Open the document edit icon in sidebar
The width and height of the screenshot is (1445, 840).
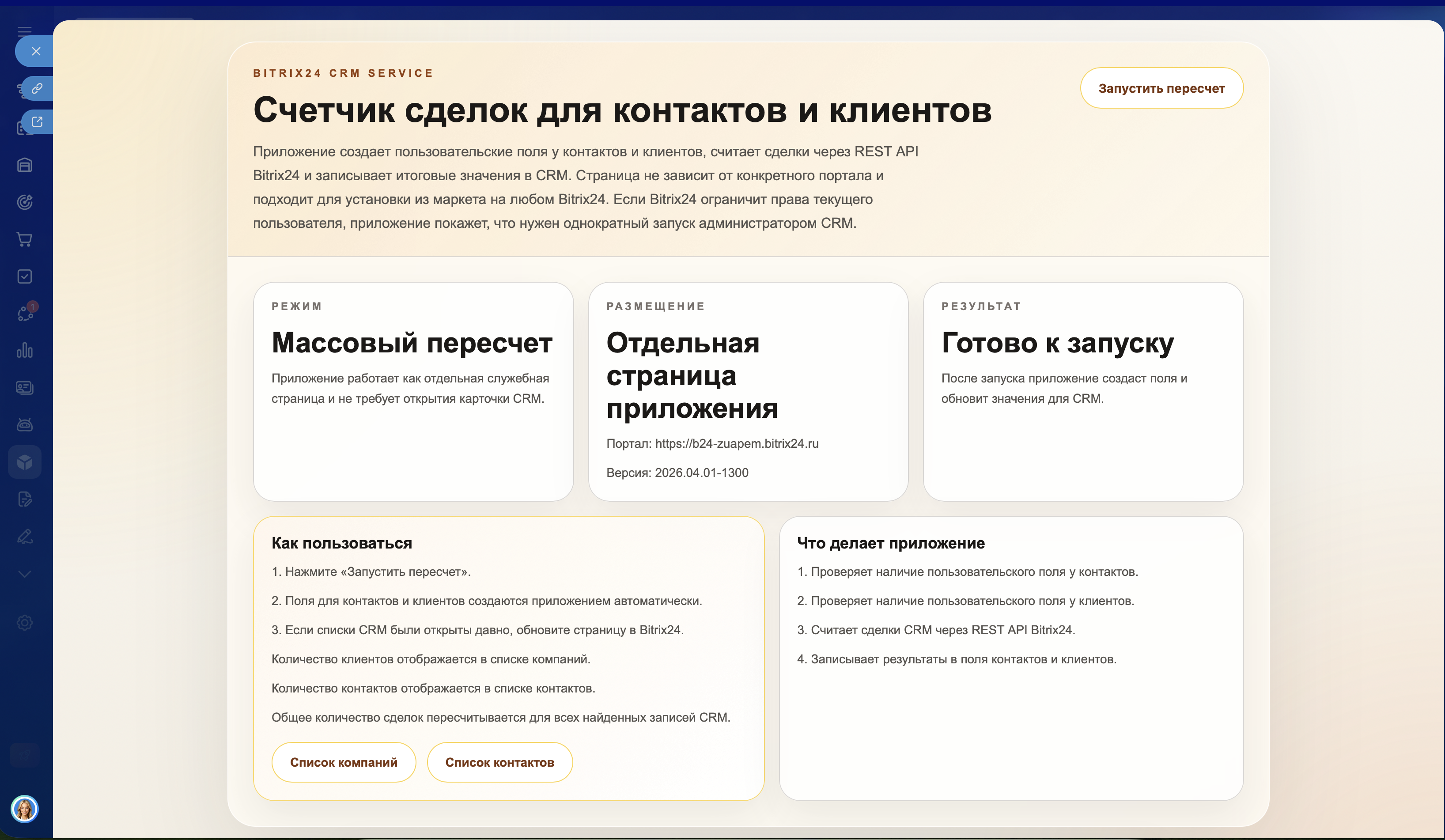[x=25, y=499]
